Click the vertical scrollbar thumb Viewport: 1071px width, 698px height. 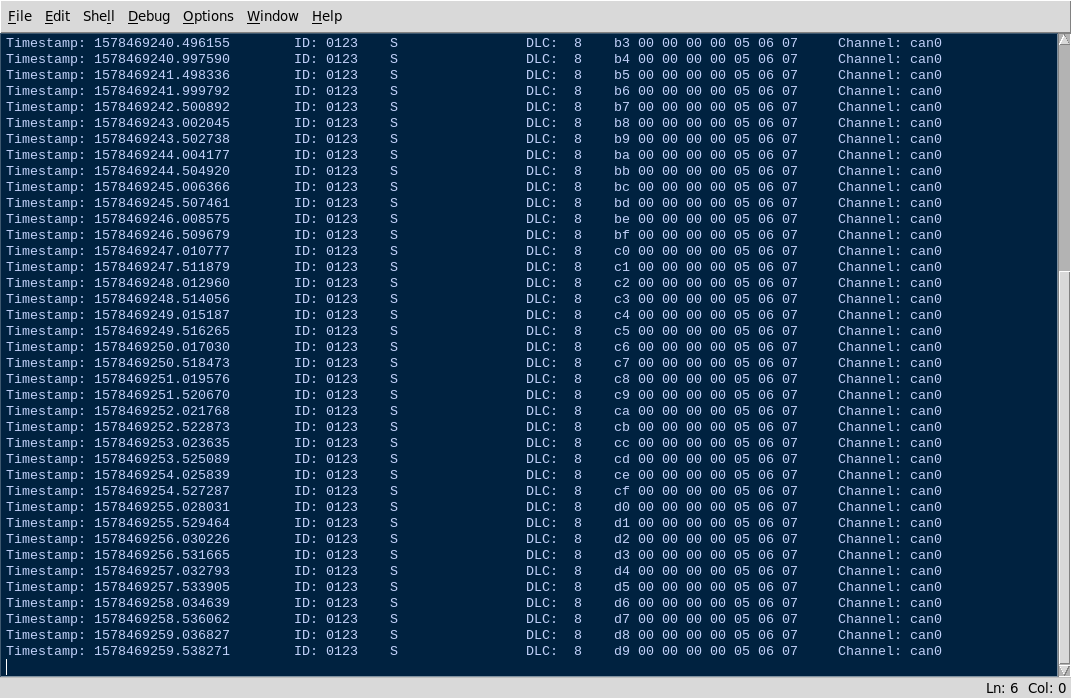pos(1064,466)
